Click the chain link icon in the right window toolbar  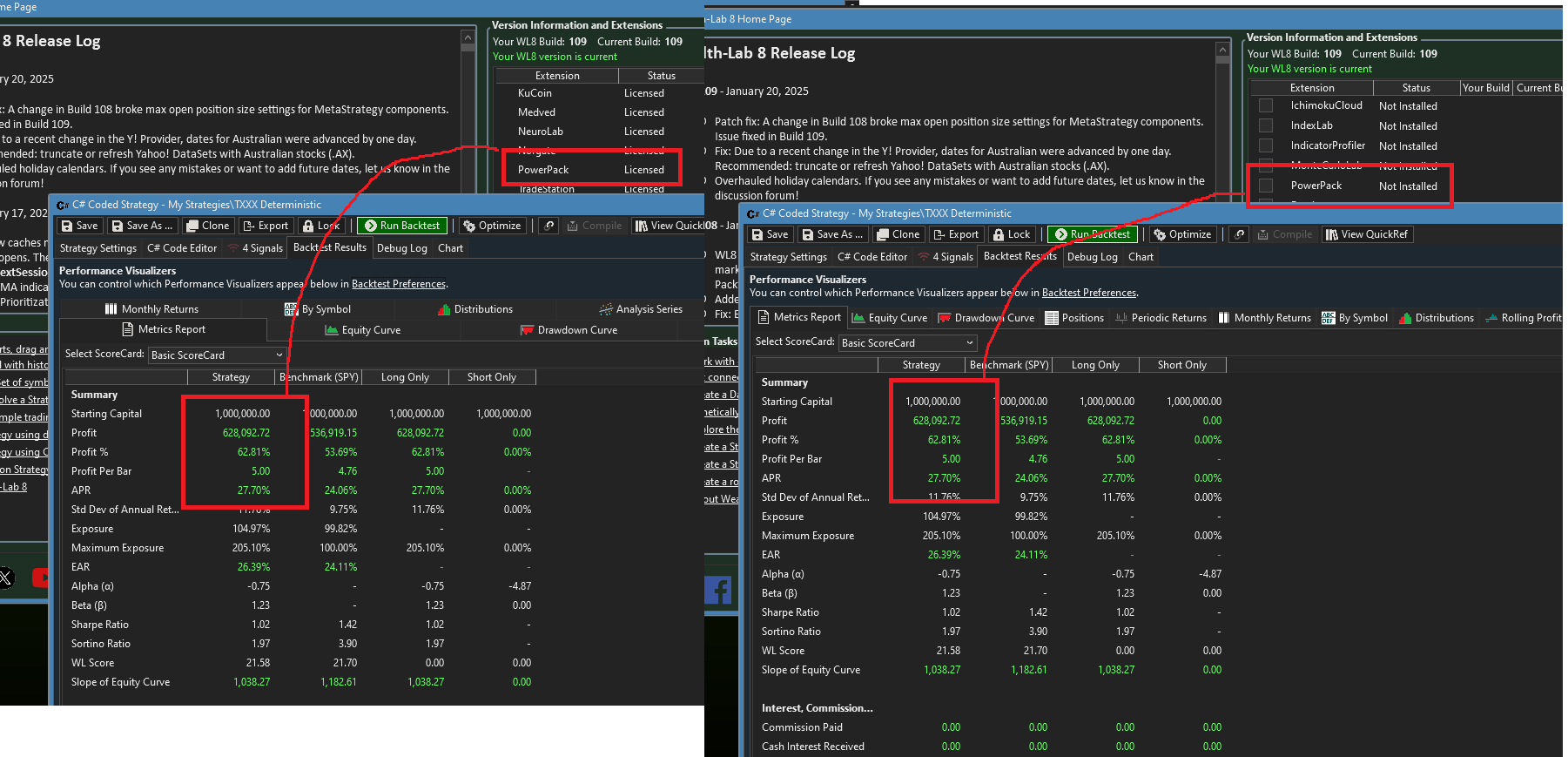coord(1239,234)
